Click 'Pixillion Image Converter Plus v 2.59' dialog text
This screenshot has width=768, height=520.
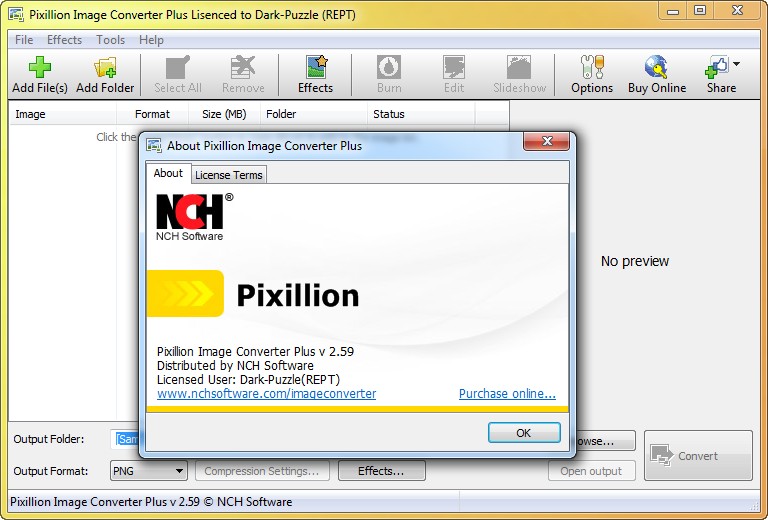255,352
